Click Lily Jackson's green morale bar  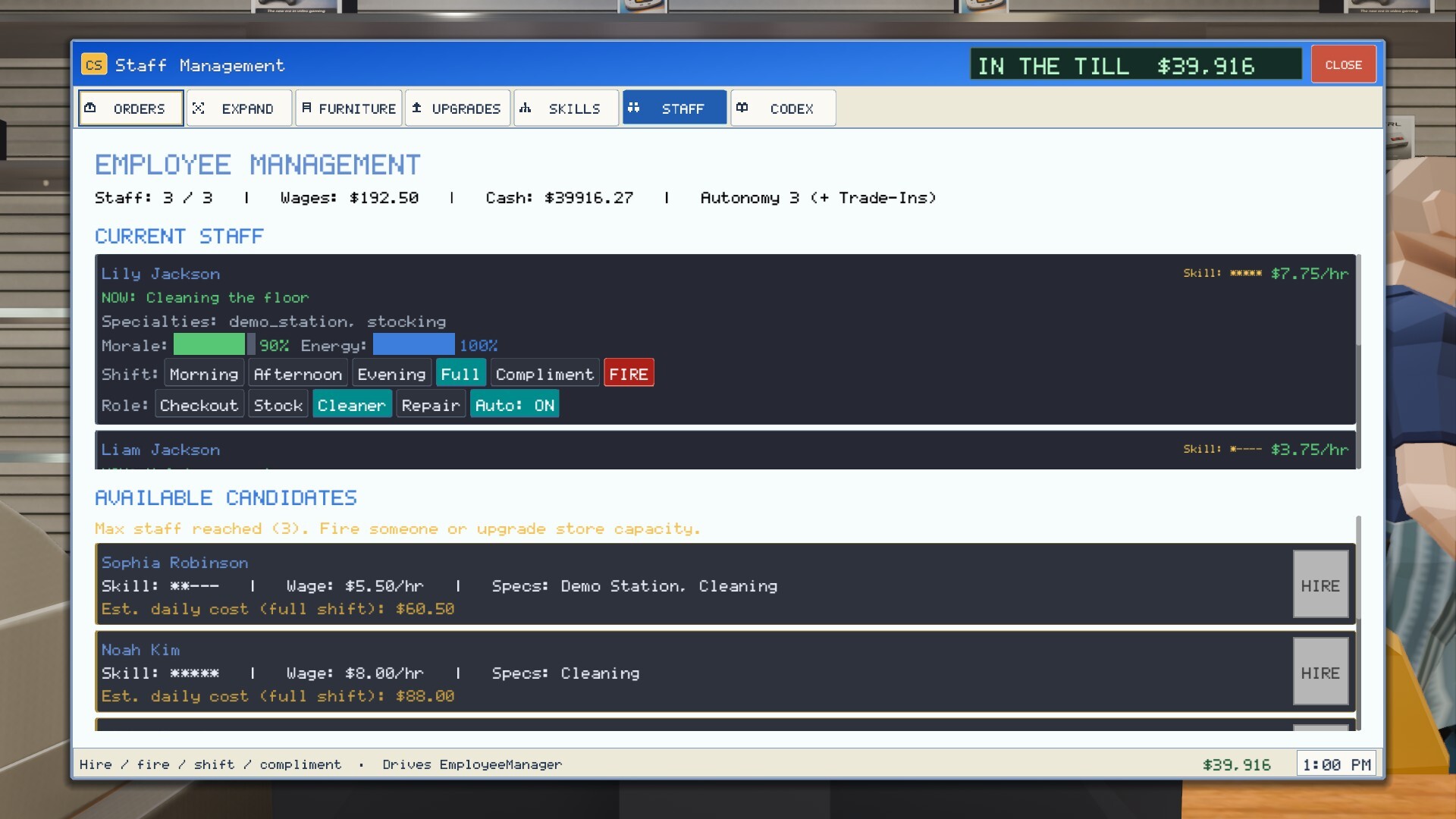209,345
